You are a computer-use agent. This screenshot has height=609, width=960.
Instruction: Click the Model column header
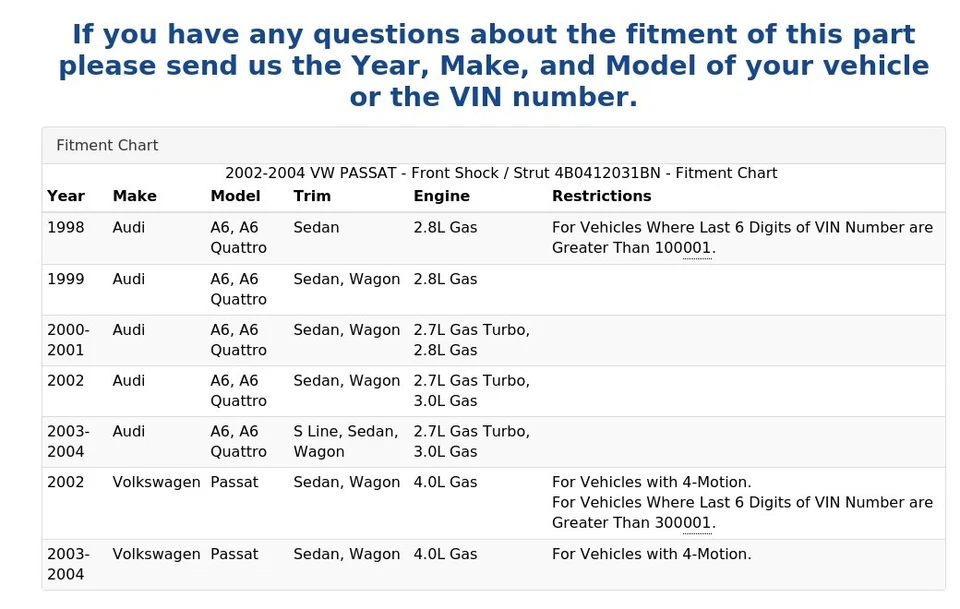(235, 196)
